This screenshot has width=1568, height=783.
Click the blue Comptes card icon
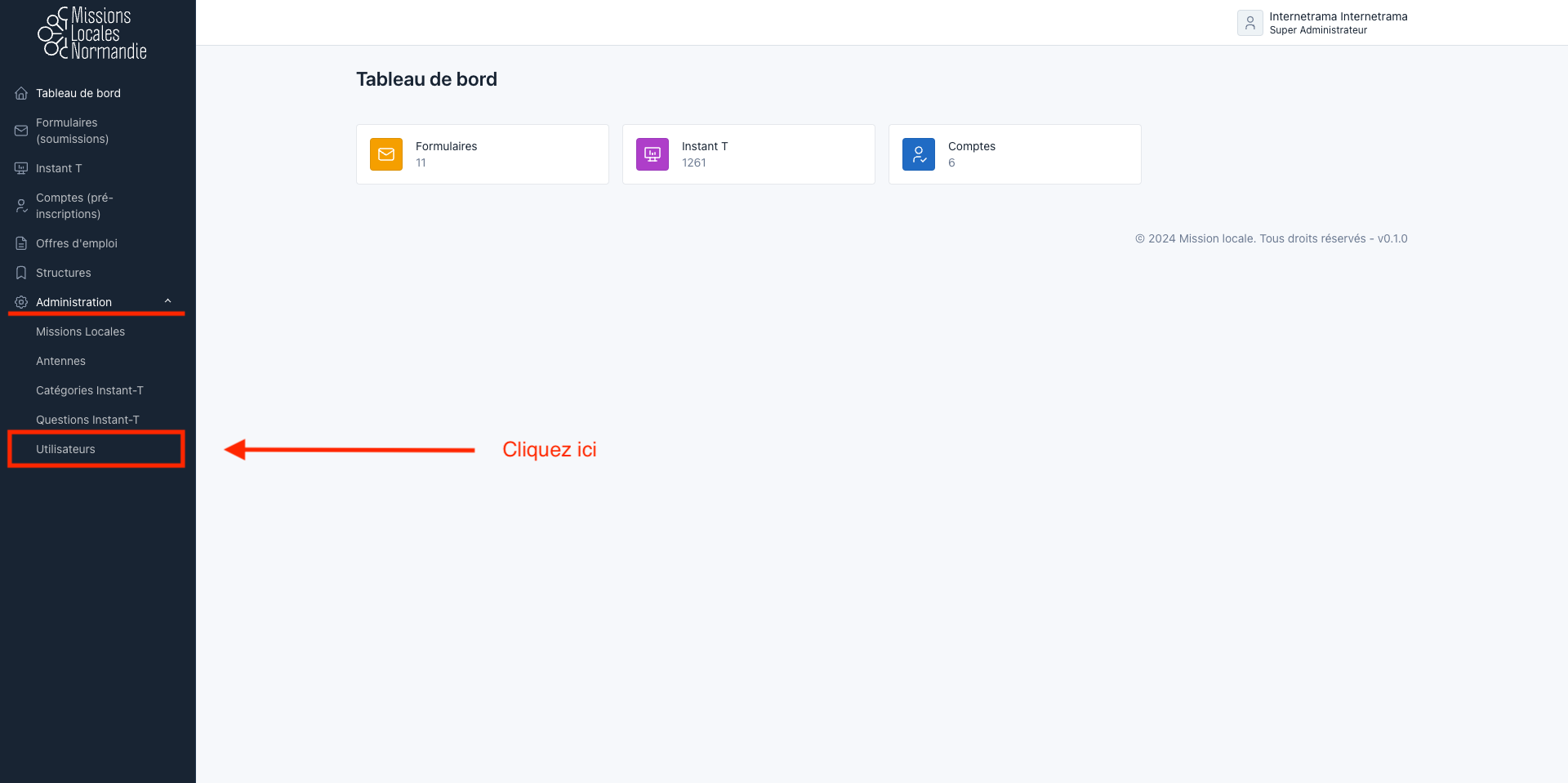click(919, 154)
